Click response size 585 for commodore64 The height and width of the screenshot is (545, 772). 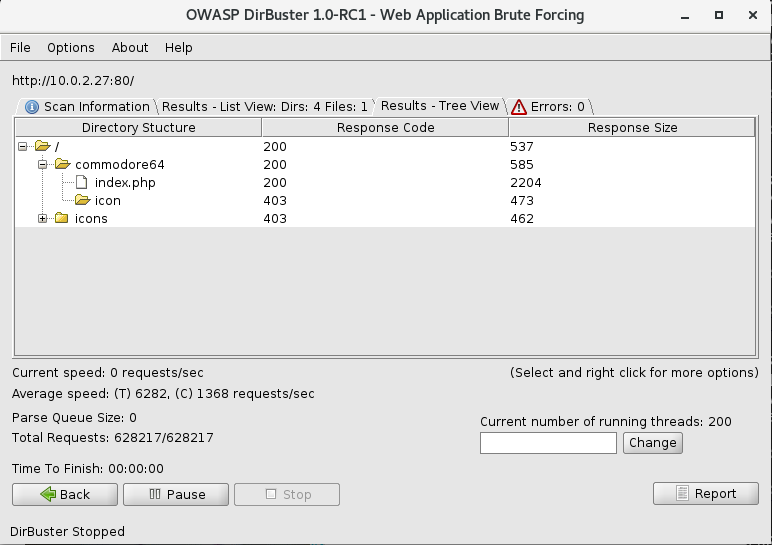tap(522, 164)
